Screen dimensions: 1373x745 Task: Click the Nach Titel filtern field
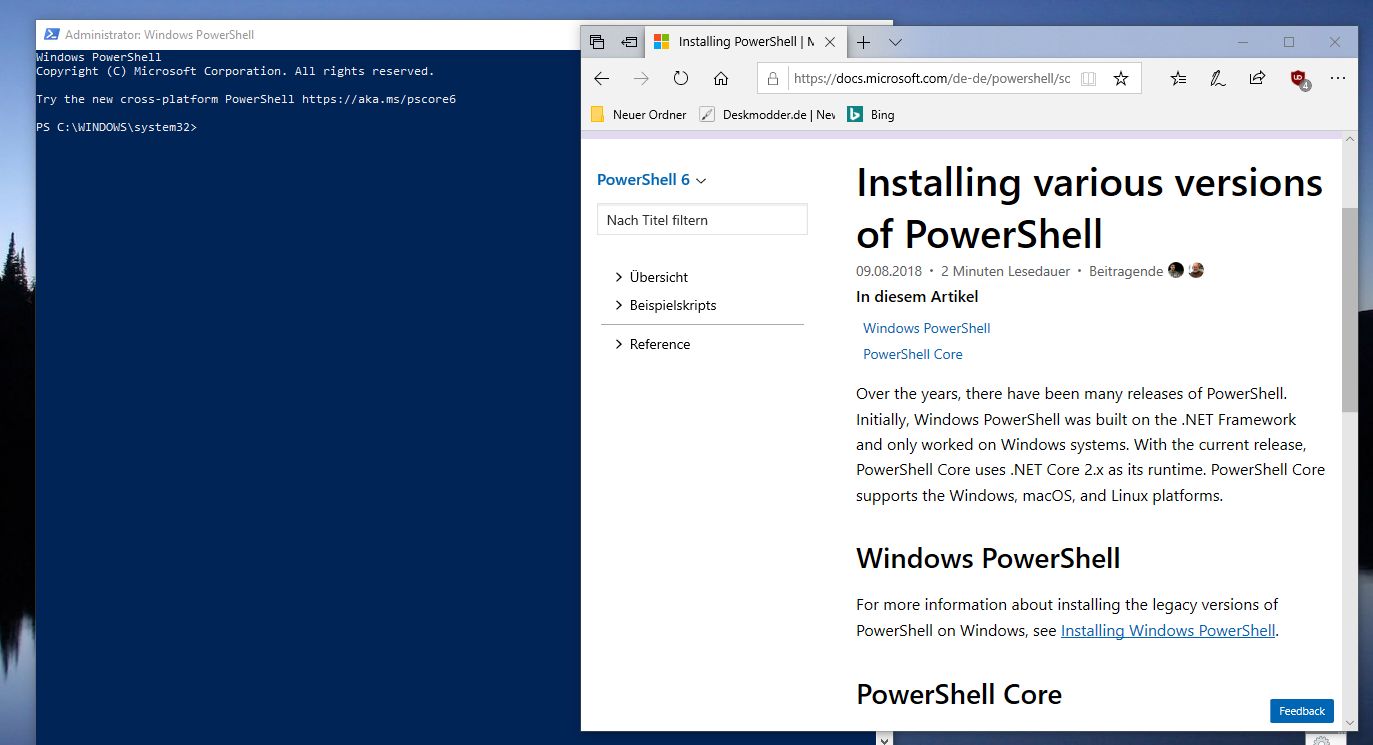(x=701, y=219)
